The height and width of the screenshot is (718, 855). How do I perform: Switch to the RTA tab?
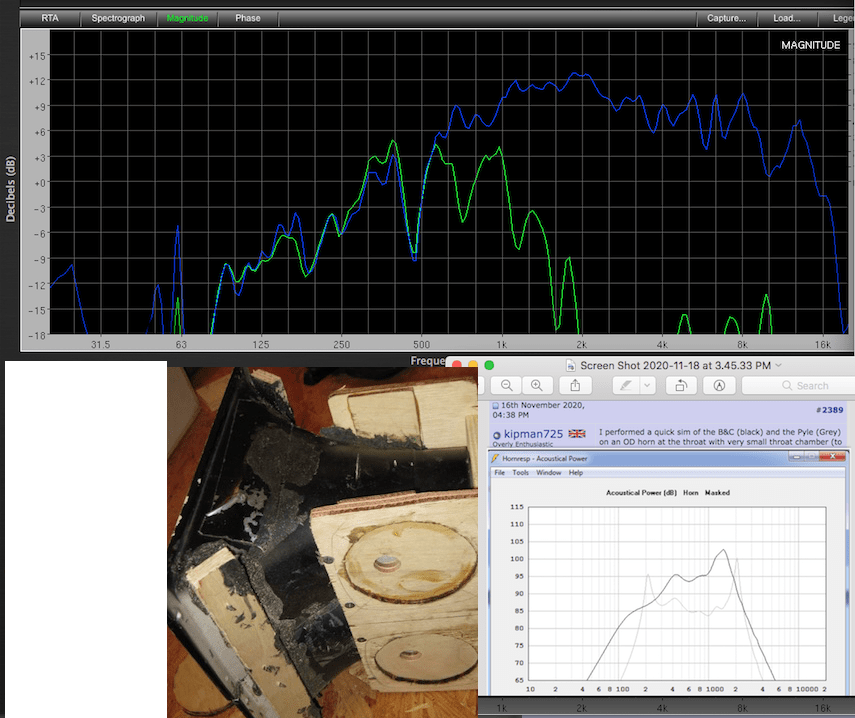[50, 18]
